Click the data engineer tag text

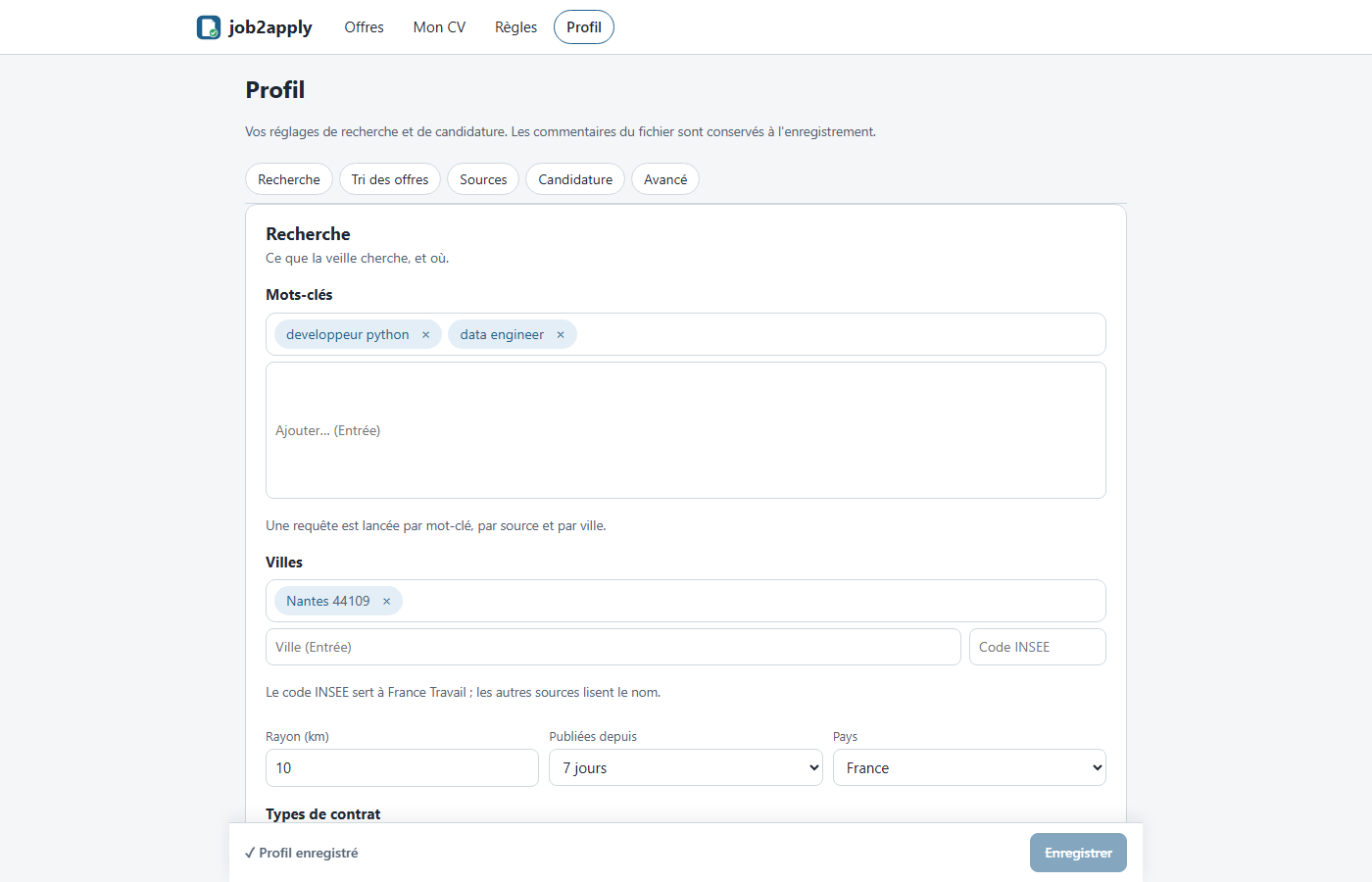(502, 335)
